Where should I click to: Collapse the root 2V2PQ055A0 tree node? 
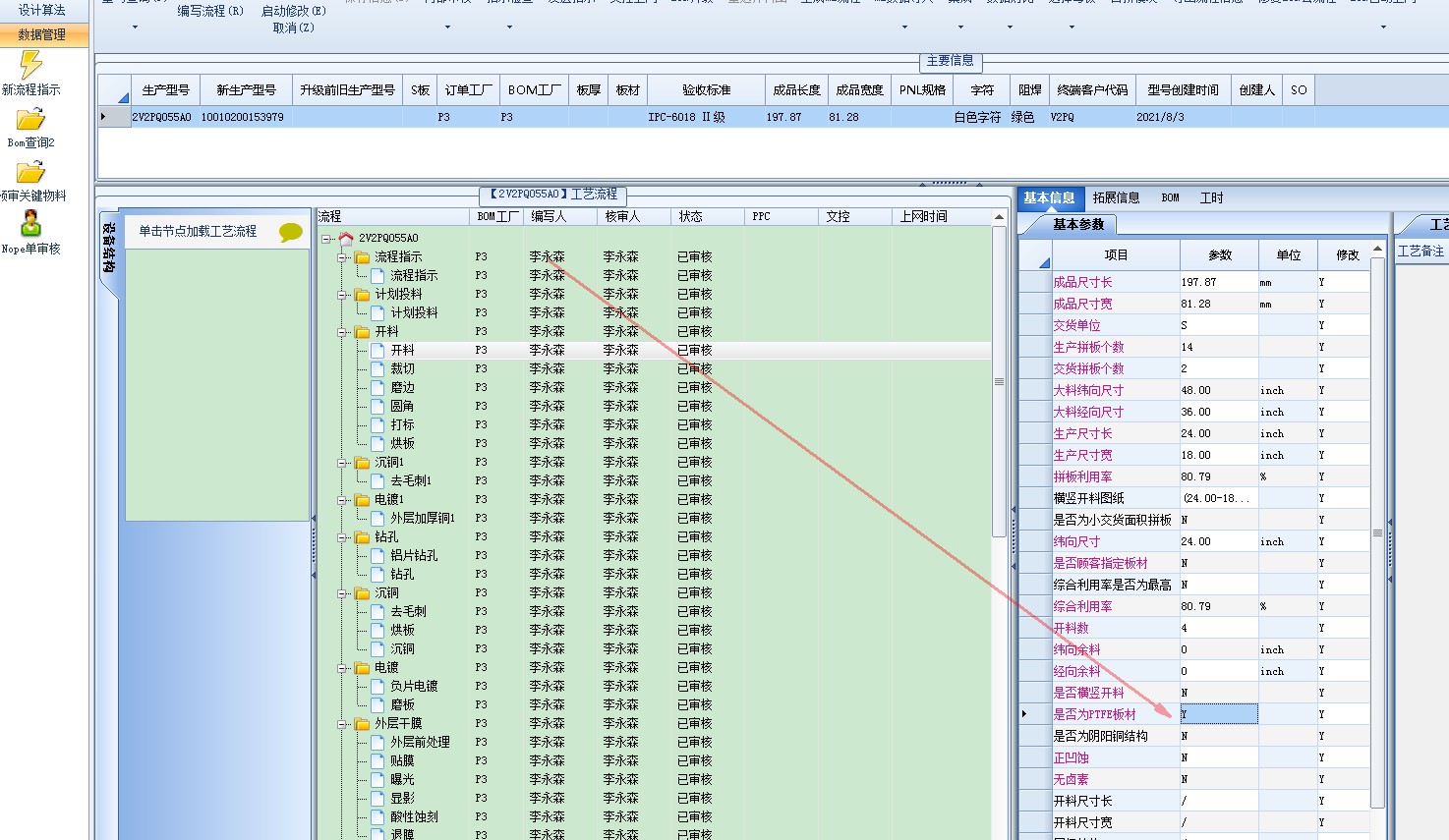click(x=326, y=238)
